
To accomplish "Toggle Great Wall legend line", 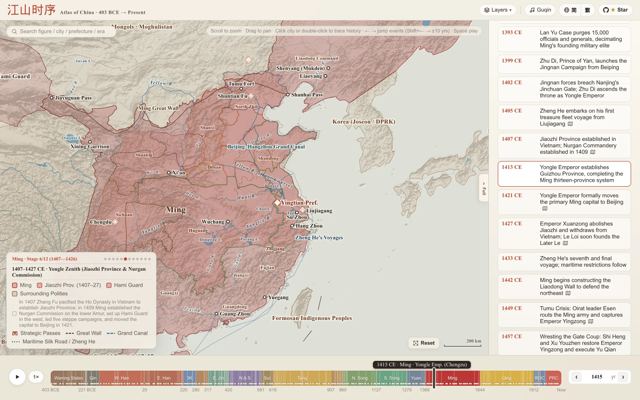I will pos(83,333).
